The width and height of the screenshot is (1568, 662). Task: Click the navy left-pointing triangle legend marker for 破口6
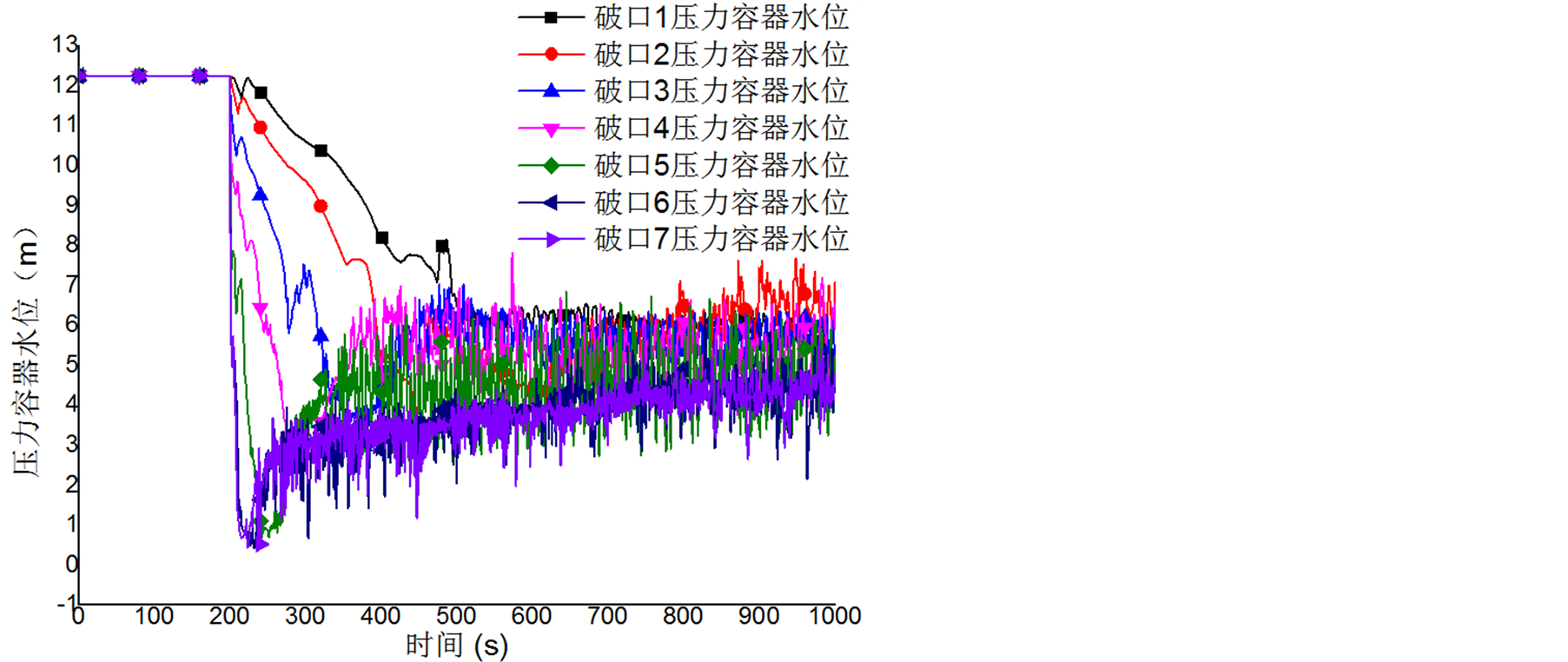coord(551,202)
